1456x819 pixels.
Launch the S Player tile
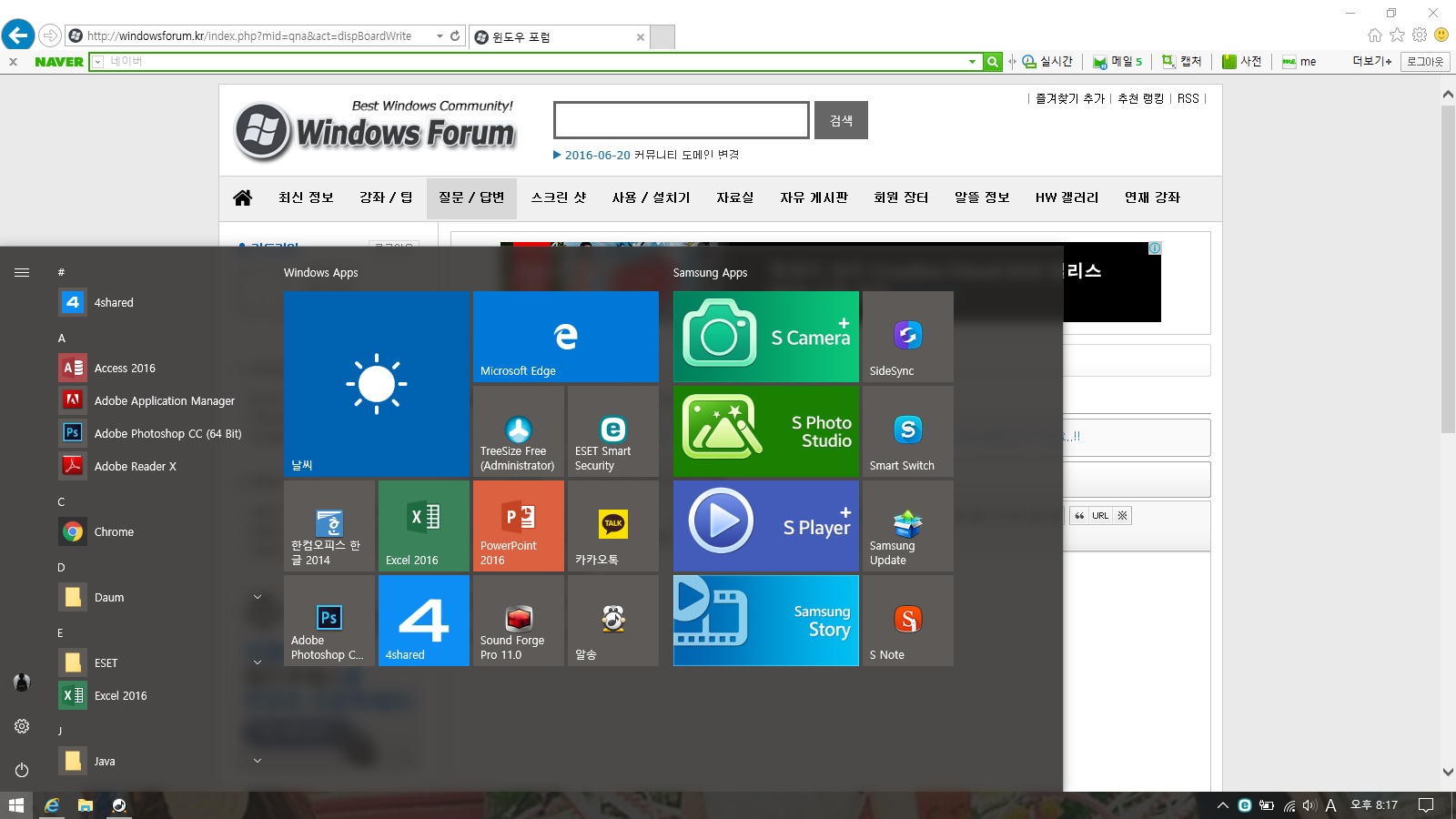[x=765, y=526]
